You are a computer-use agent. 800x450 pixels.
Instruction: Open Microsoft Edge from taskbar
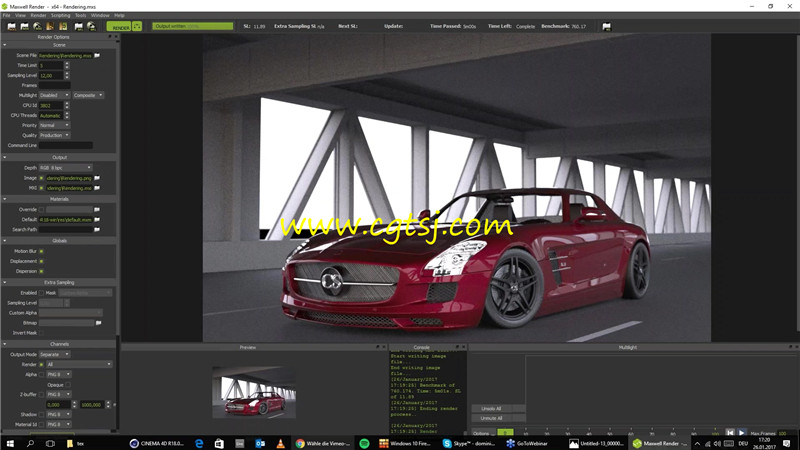coord(199,443)
